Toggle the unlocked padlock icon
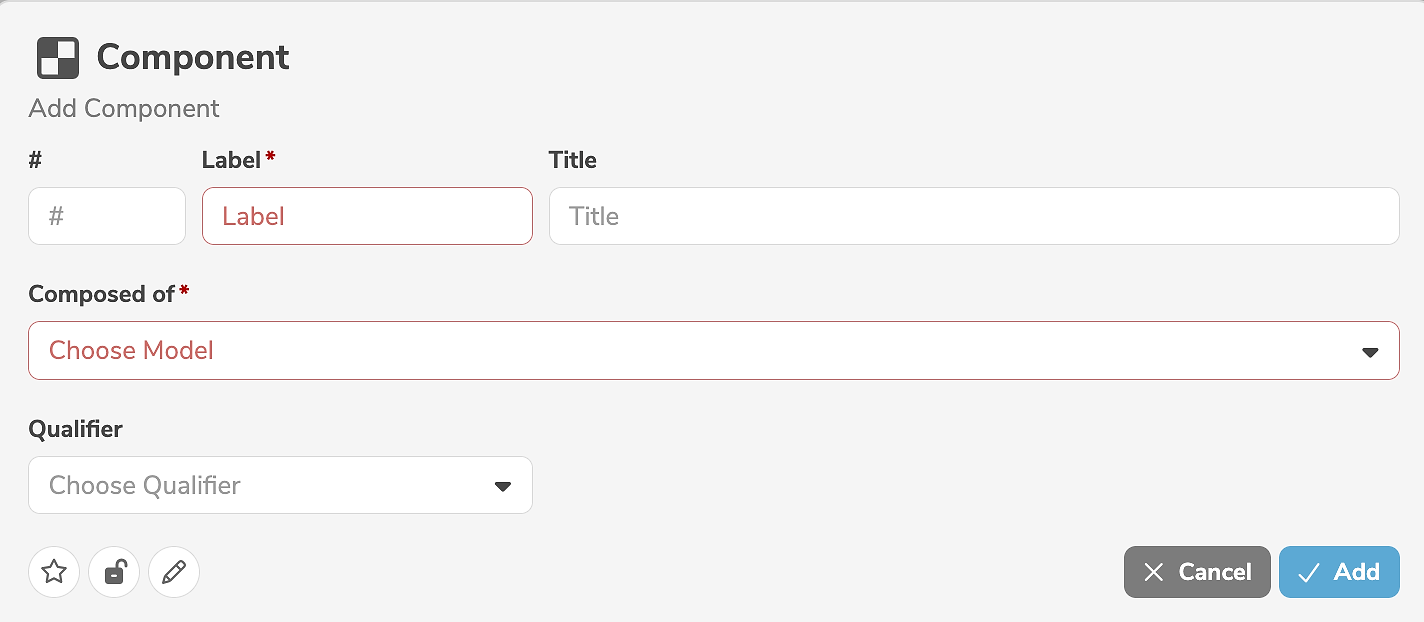This screenshot has height=622, width=1424. pos(114,572)
